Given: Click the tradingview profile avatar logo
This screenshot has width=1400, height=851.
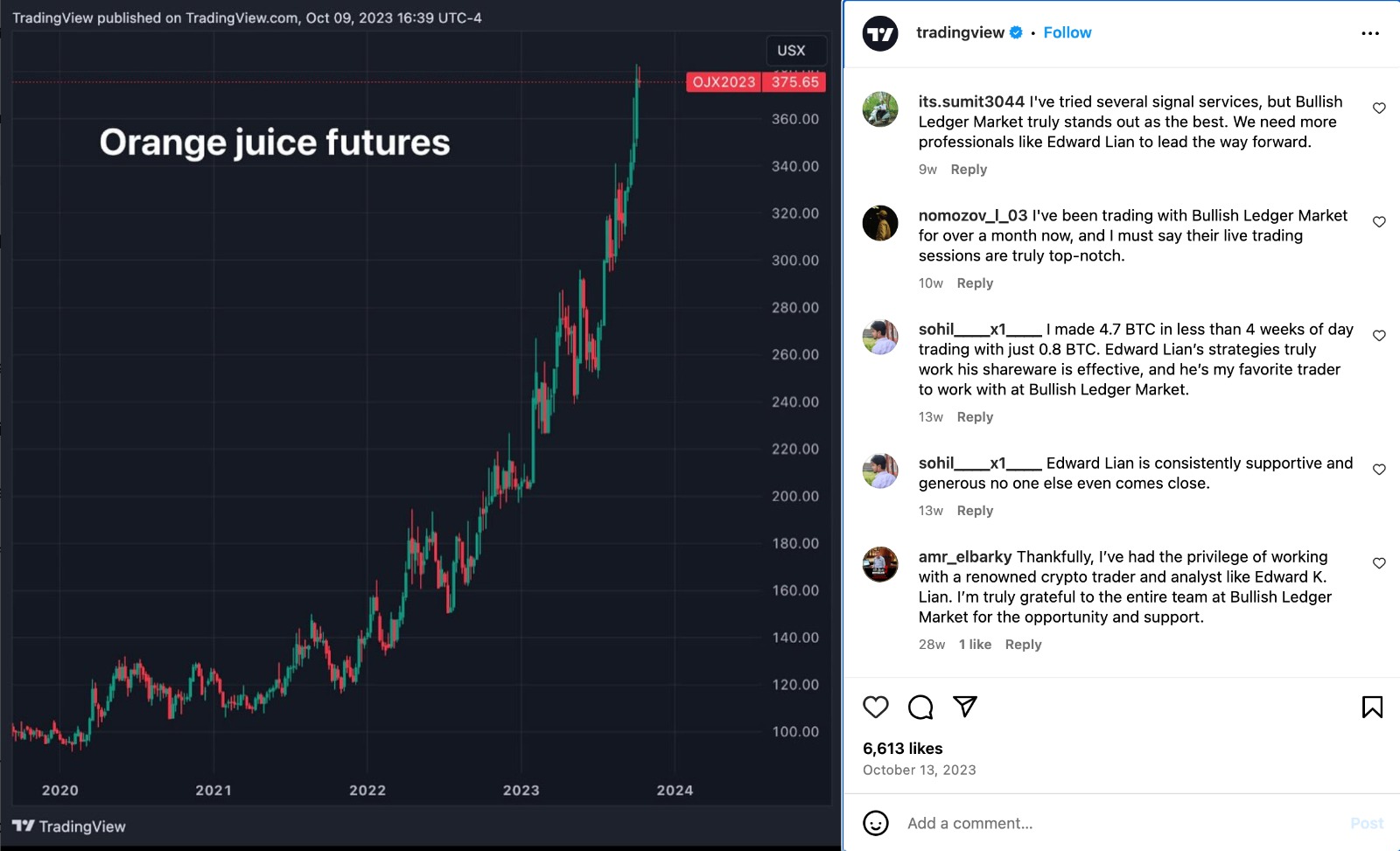Looking at the screenshot, I should click(880, 33).
